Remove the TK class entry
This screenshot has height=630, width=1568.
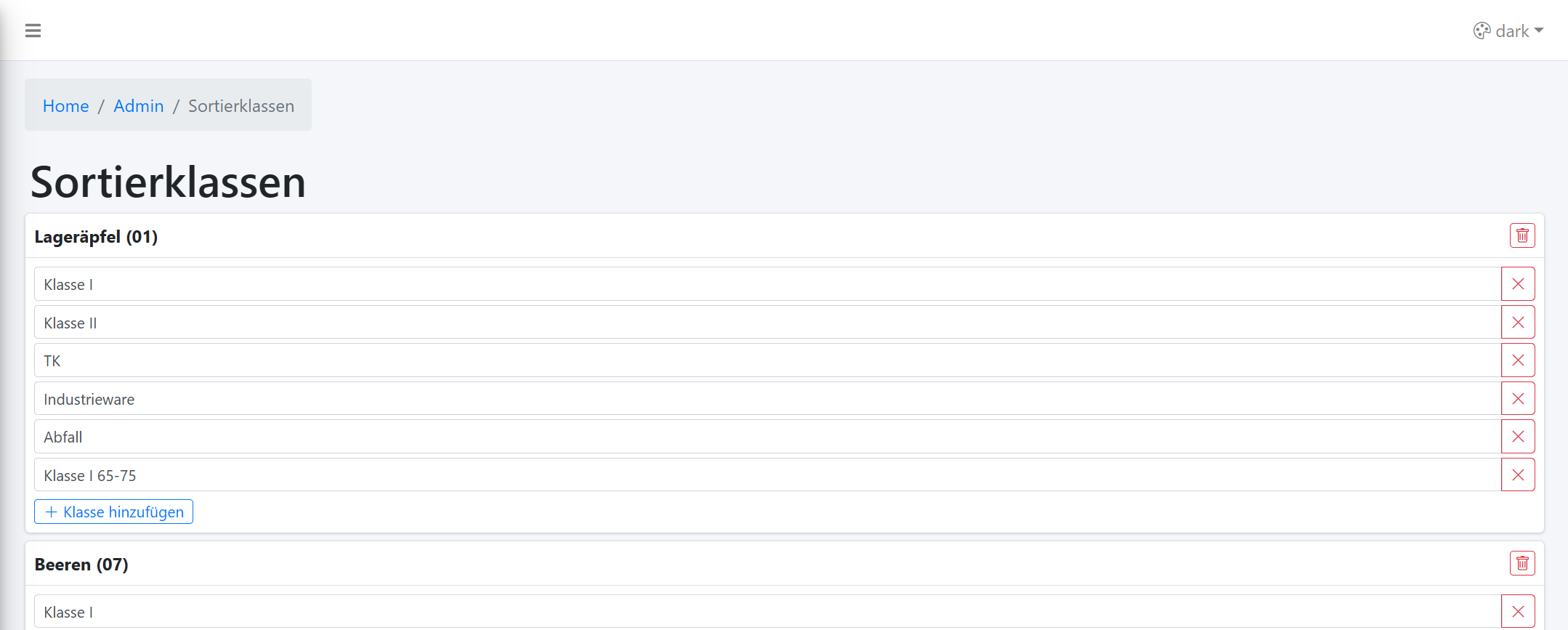1518,360
